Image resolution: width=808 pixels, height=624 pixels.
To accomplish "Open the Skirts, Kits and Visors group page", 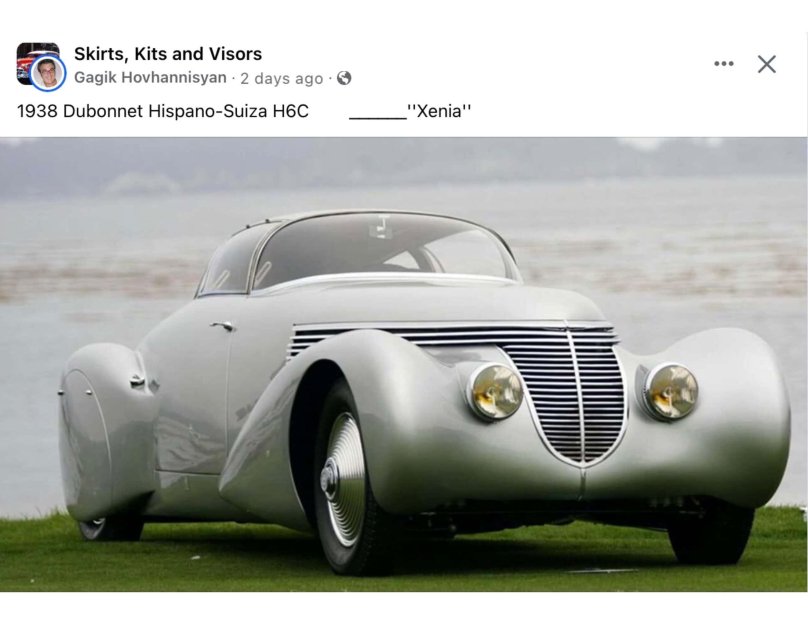I will tap(168, 54).
